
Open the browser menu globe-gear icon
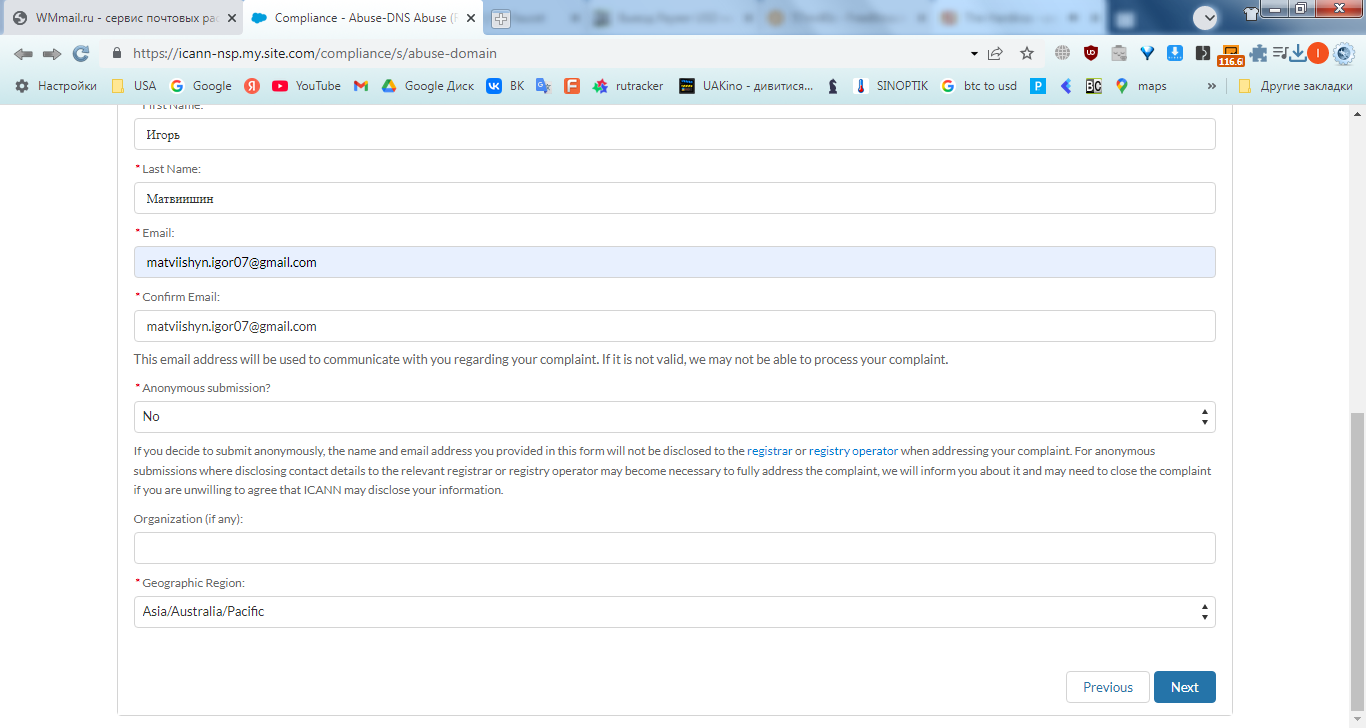tap(1344, 53)
